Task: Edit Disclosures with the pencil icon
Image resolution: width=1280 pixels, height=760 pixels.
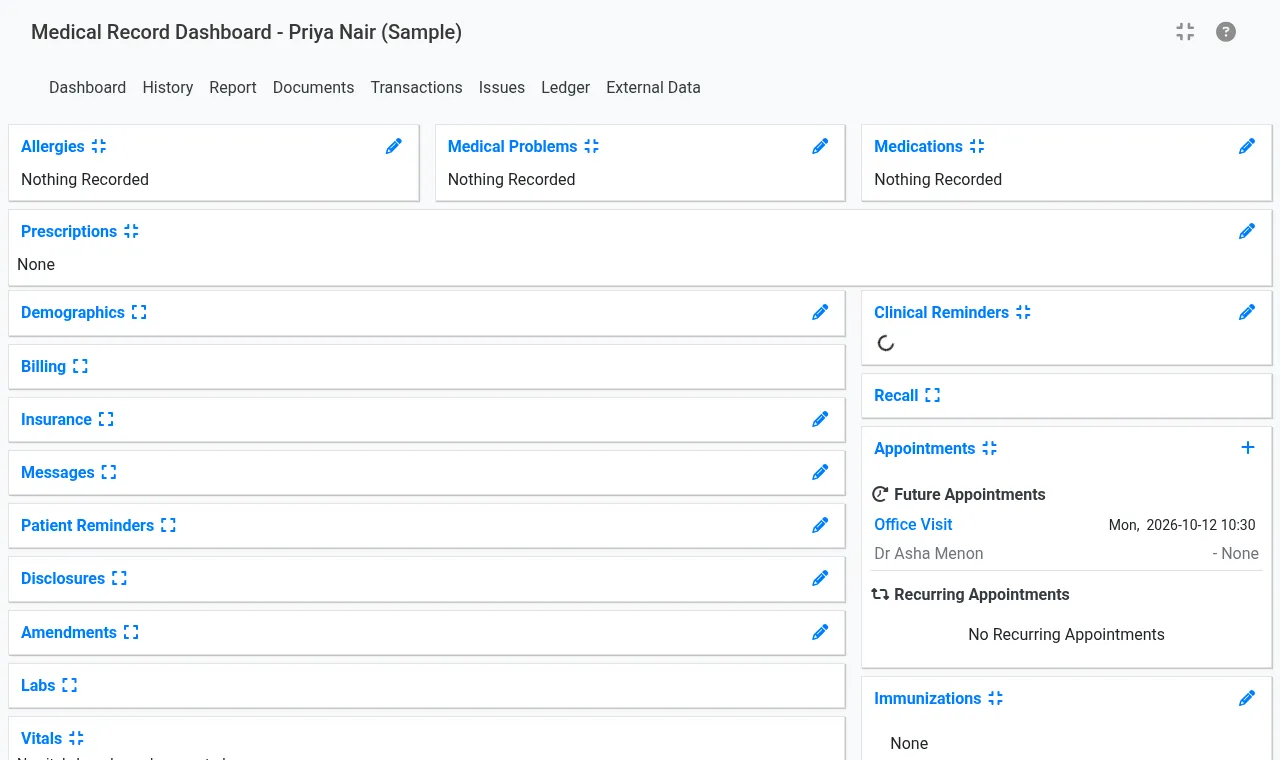Action: tap(820, 578)
